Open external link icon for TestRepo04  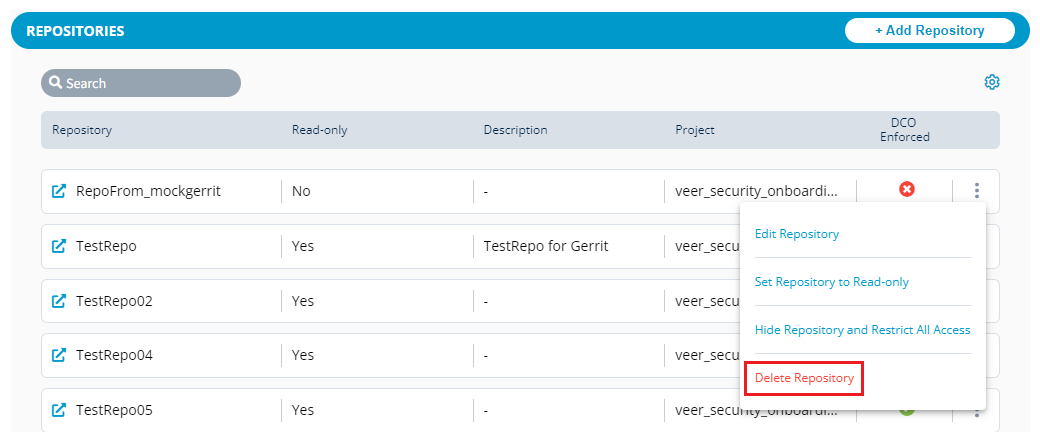(x=59, y=355)
